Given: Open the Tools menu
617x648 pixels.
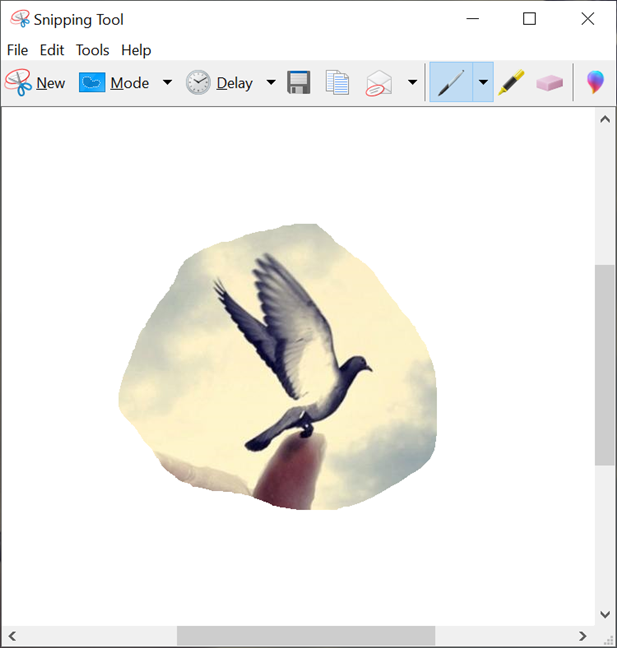Looking at the screenshot, I should click(x=93, y=50).
